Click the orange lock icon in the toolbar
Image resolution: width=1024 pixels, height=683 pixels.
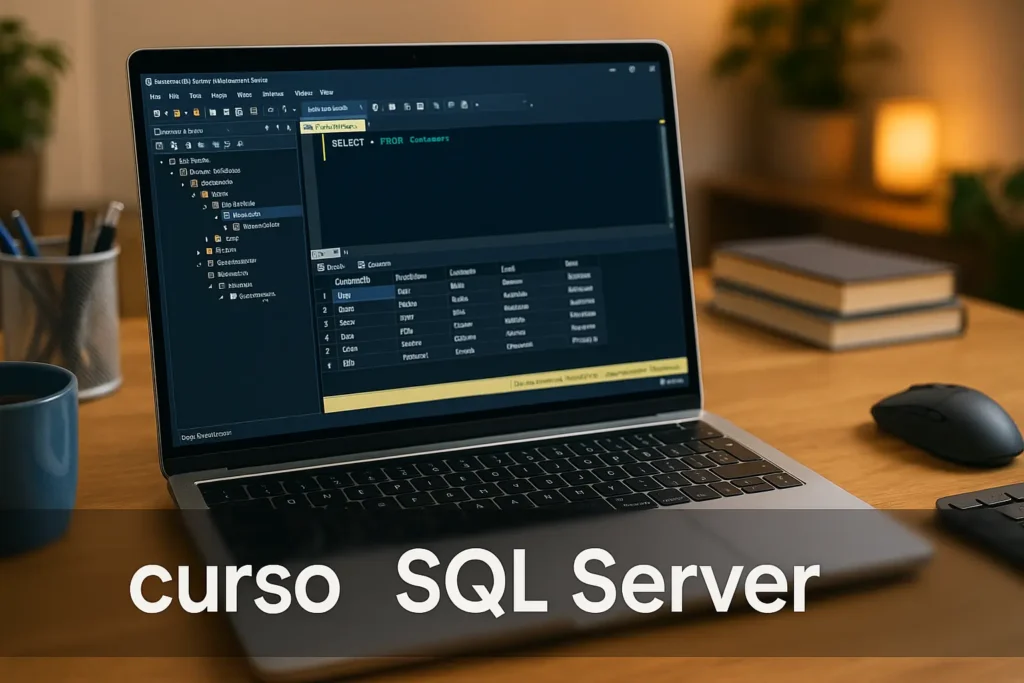pos(196,112)
